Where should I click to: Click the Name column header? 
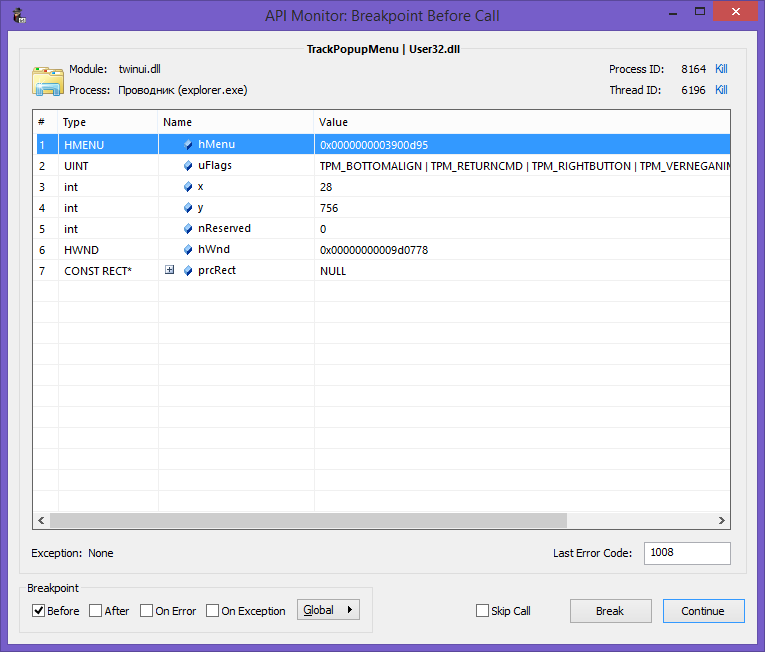(236, 122)
